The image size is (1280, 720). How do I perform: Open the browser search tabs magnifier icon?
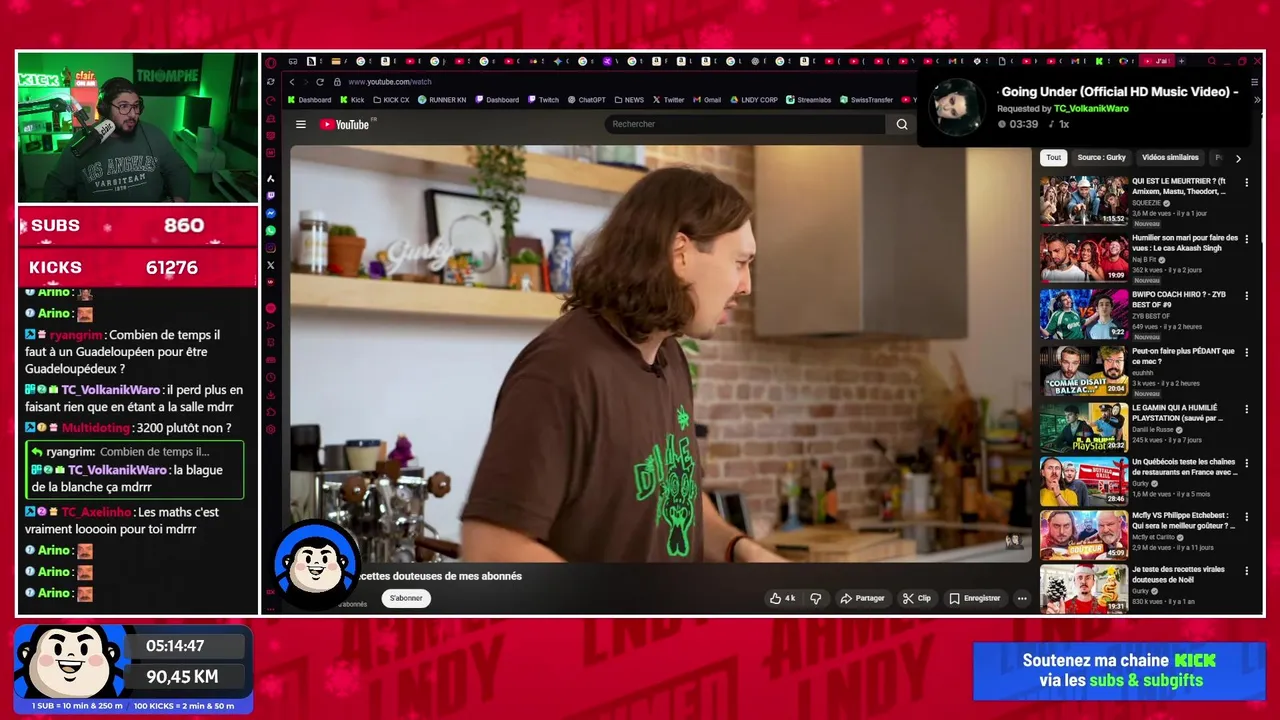coord(1211,61)
